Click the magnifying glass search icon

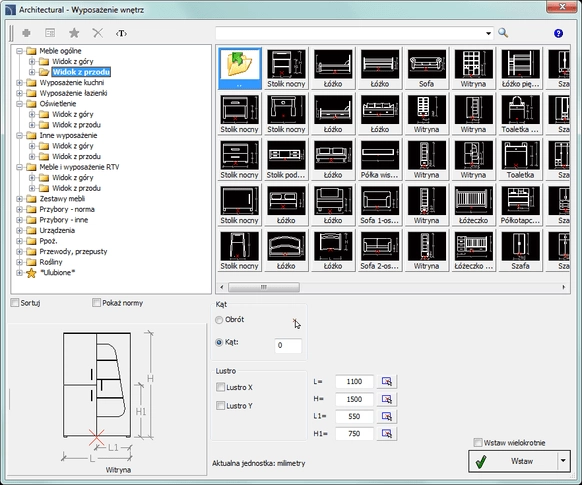(503, 33)
